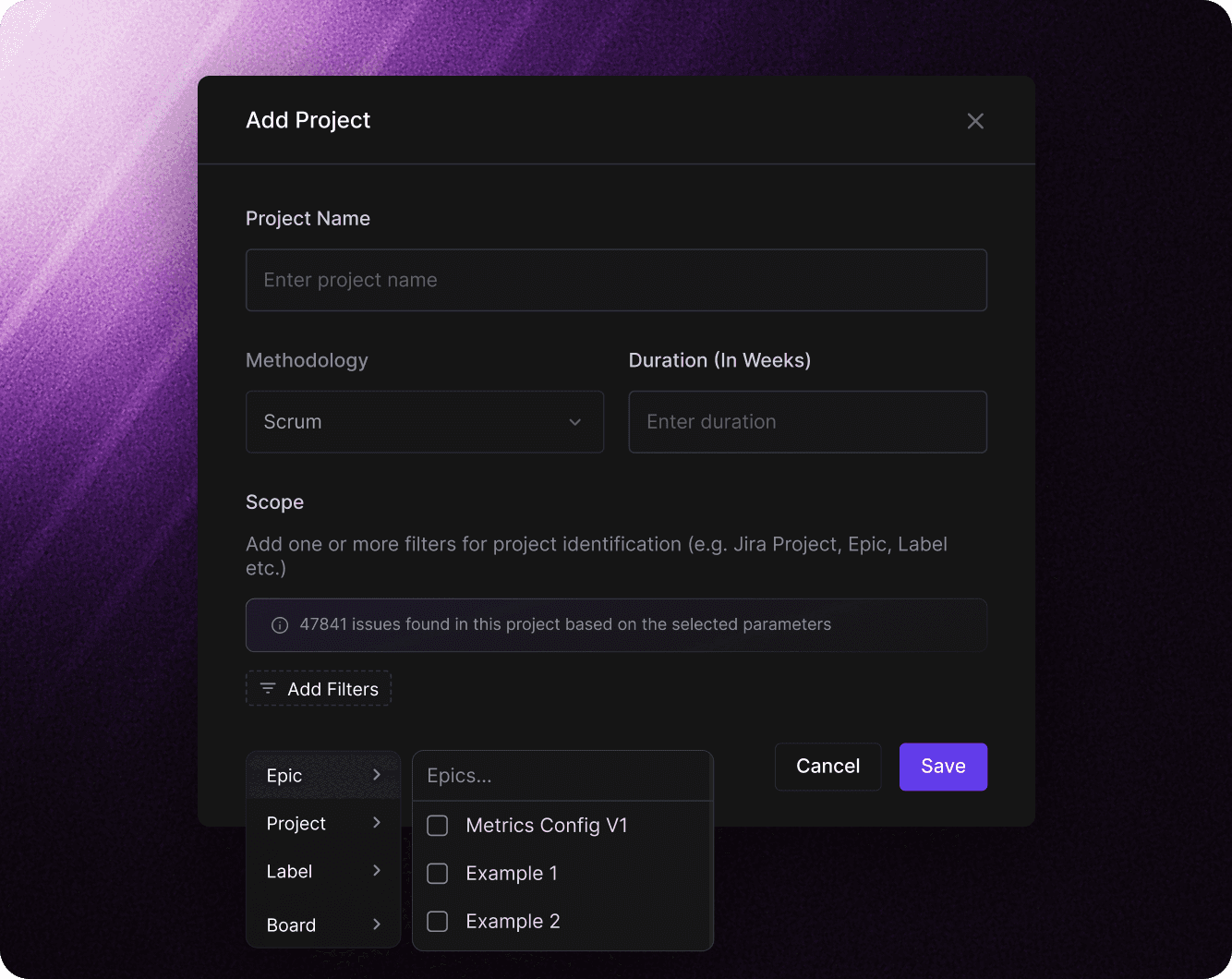Image resolution: width=1232 pixels, height=979 pixels.
Task: Expand the Project submenu arrow
Action: click(377, 823)
